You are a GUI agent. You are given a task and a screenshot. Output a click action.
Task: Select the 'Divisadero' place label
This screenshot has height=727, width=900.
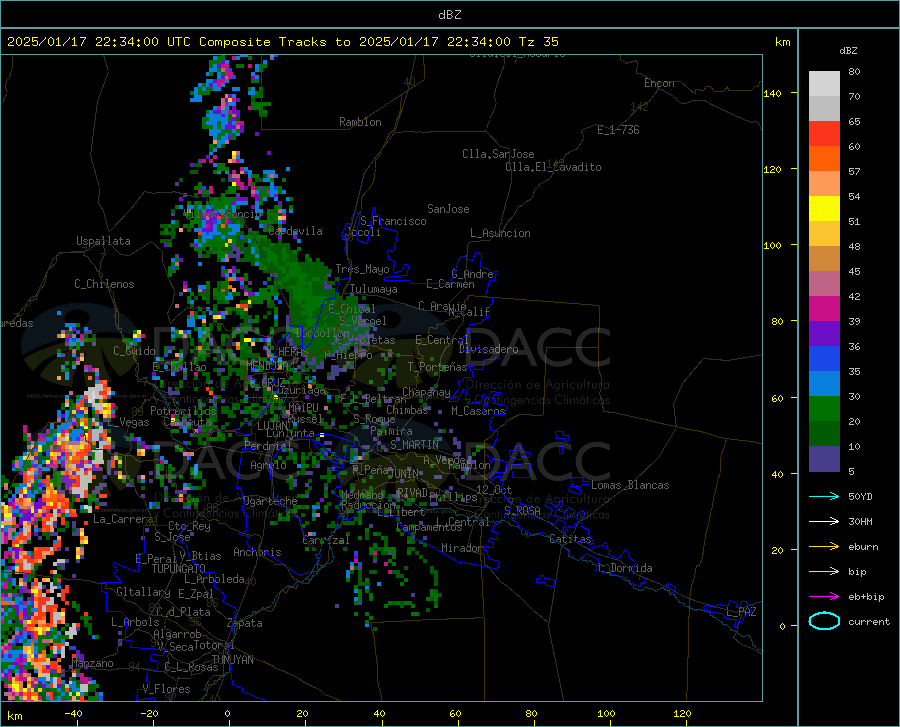[488, 349]
